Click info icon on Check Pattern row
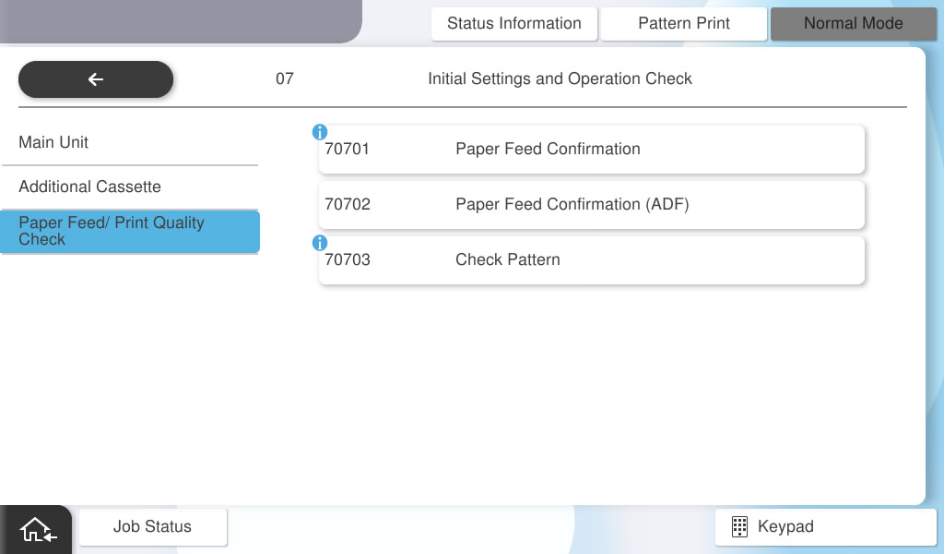Screen dimensions: 945x554 (320, 243)
